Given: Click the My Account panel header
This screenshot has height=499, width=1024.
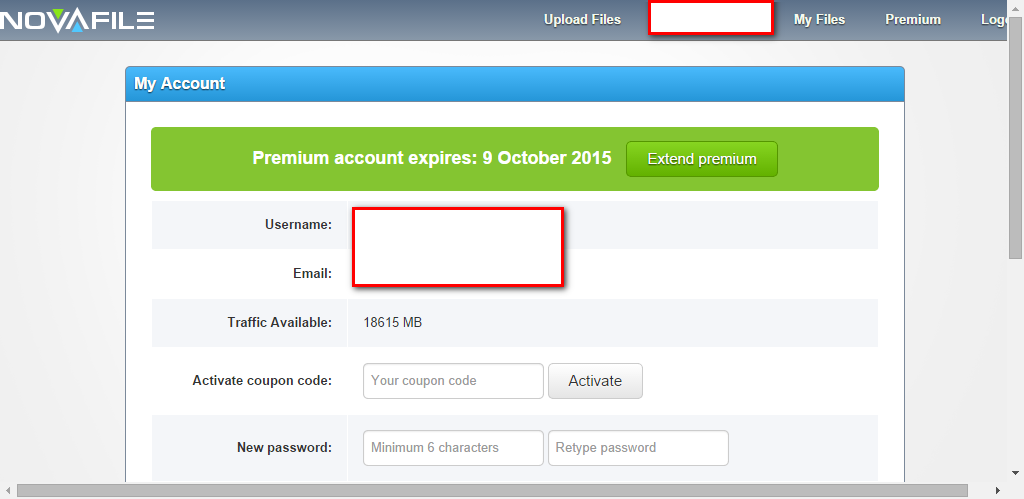Looking at the screenshot, I should pos(514,84).
